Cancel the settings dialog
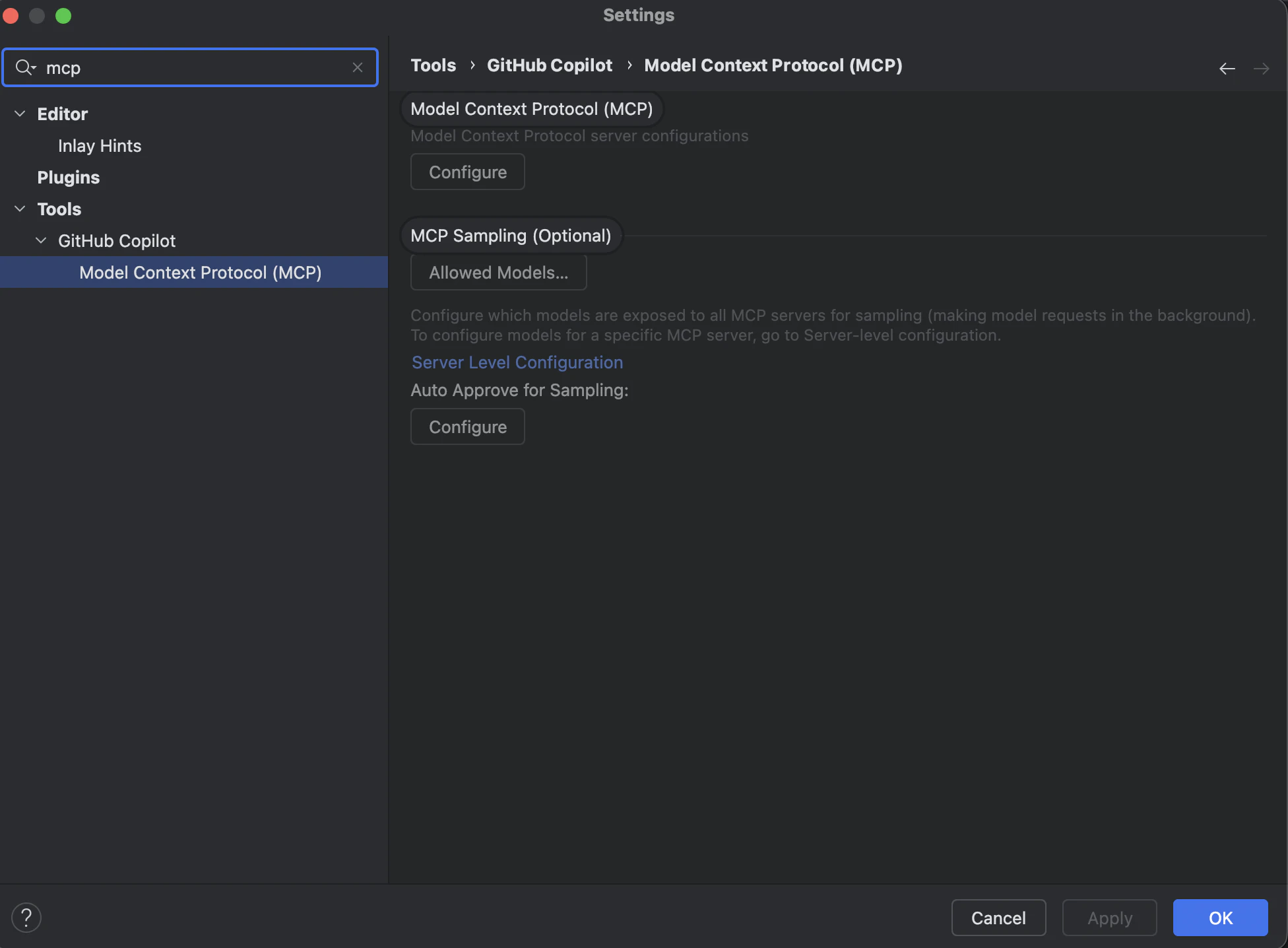This screenshot has width=1288, height=948. click(x=999, y=918)
